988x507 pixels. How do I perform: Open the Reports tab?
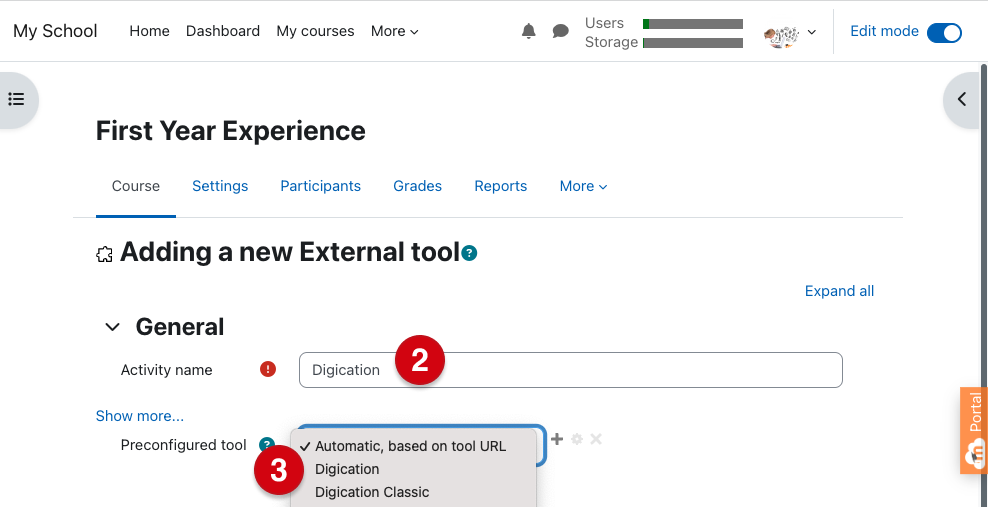(501, 186)
